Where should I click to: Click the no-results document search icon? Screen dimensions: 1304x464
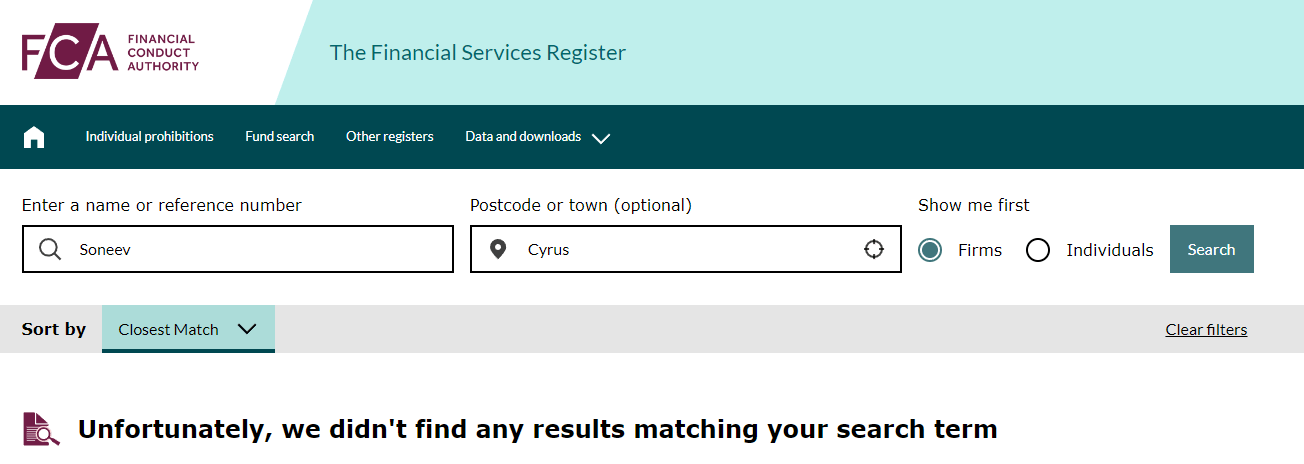(41, 429)
